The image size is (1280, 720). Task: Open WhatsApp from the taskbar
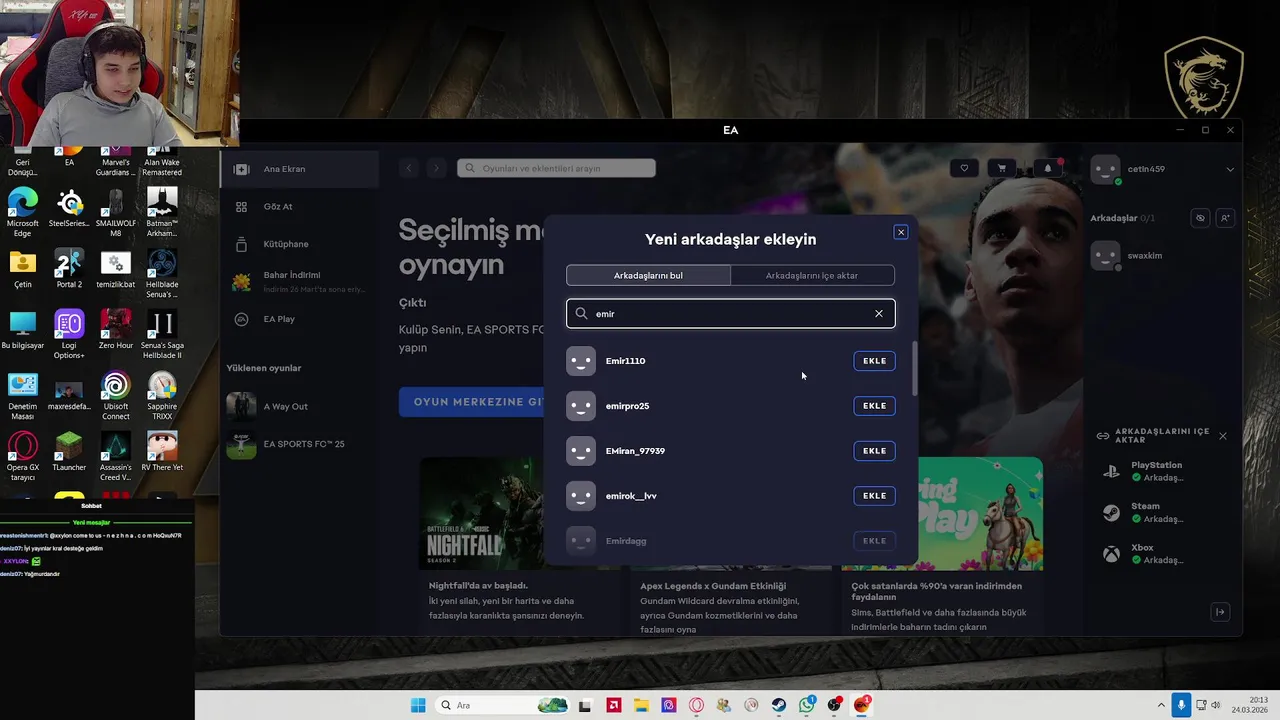tap(807, 705)
